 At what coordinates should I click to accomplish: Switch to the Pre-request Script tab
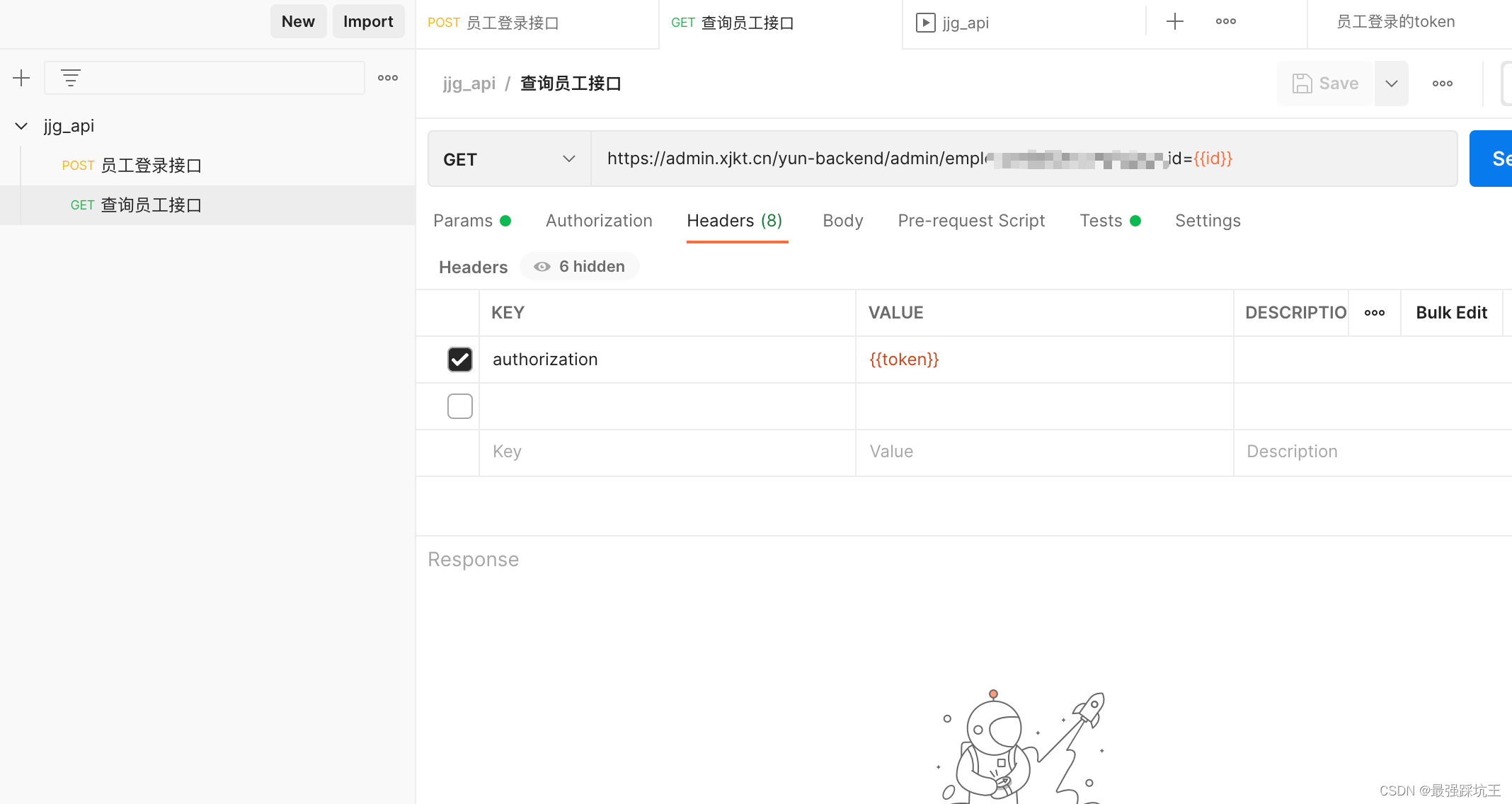971,221
